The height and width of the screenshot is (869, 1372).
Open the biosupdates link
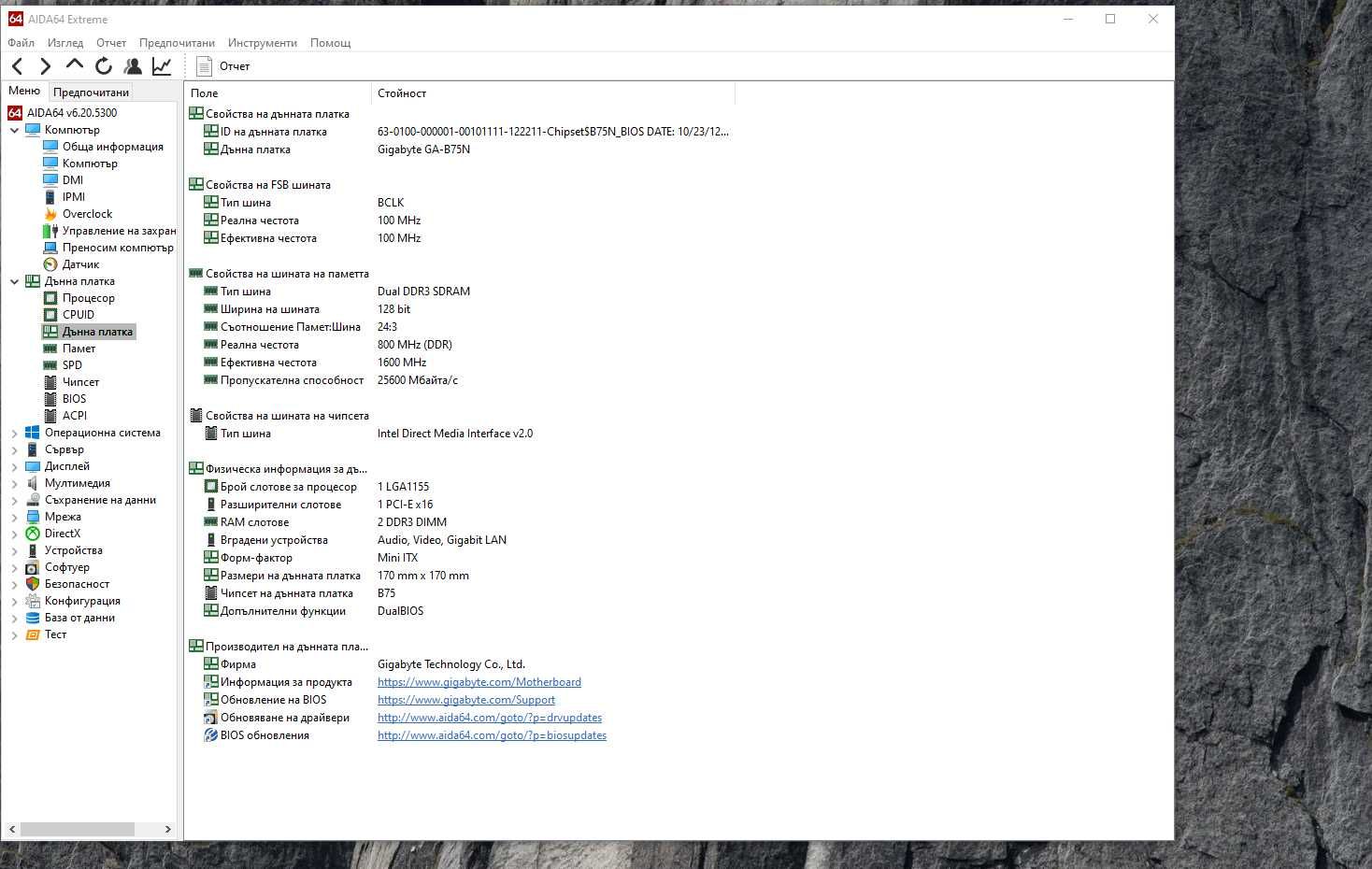(x=492, y=735)
